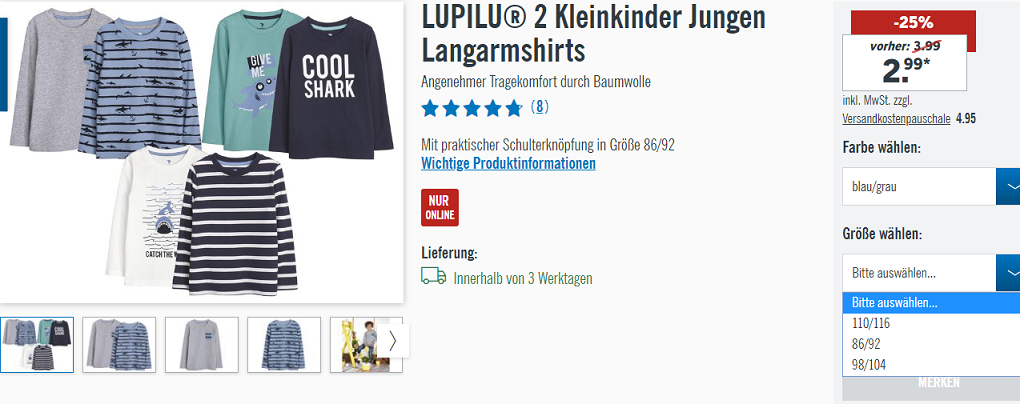Open the Versandkostenpauschale link

pyautogui.click(x=896, y=119)
